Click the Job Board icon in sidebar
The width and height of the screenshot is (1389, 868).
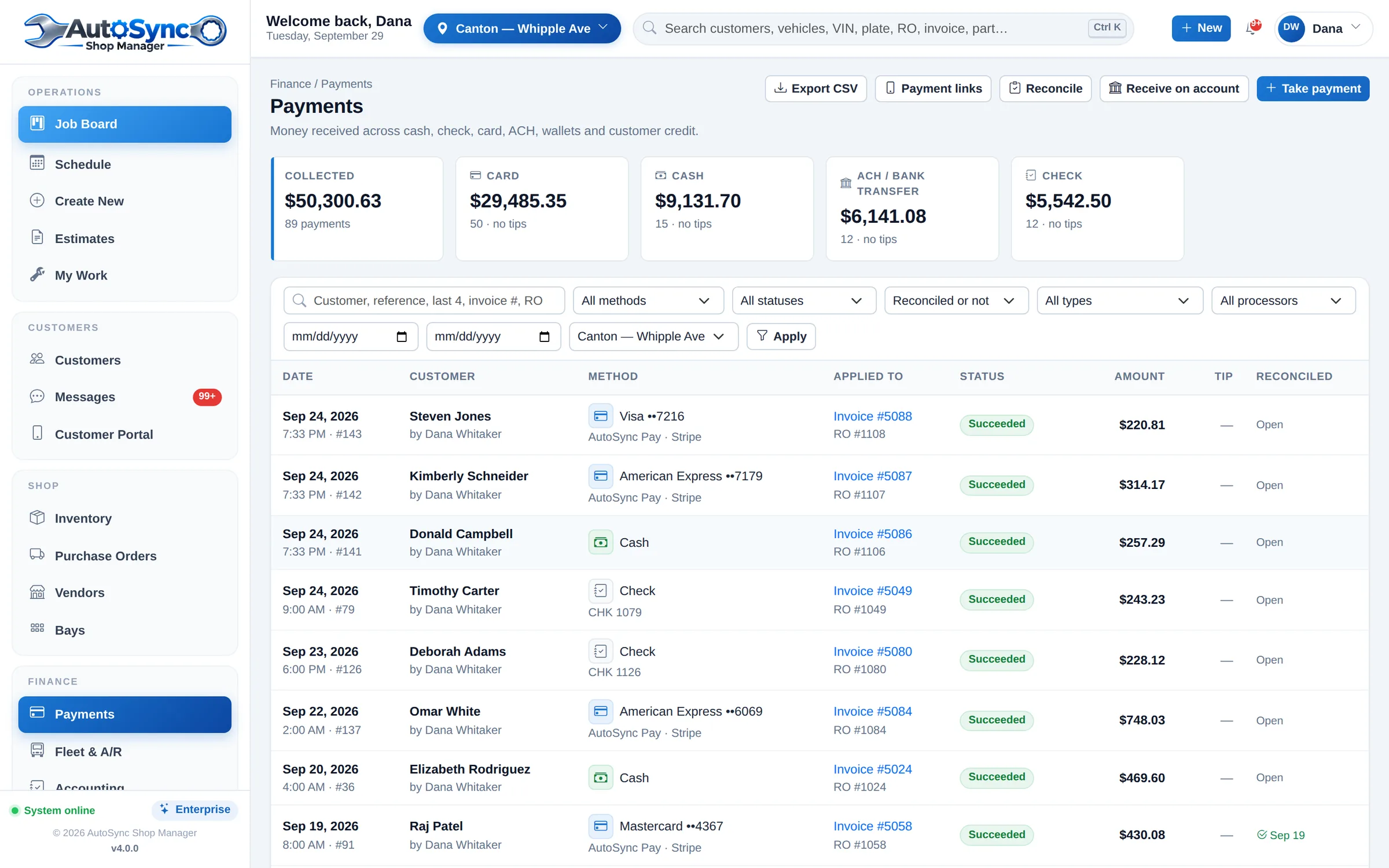point(37,123)
